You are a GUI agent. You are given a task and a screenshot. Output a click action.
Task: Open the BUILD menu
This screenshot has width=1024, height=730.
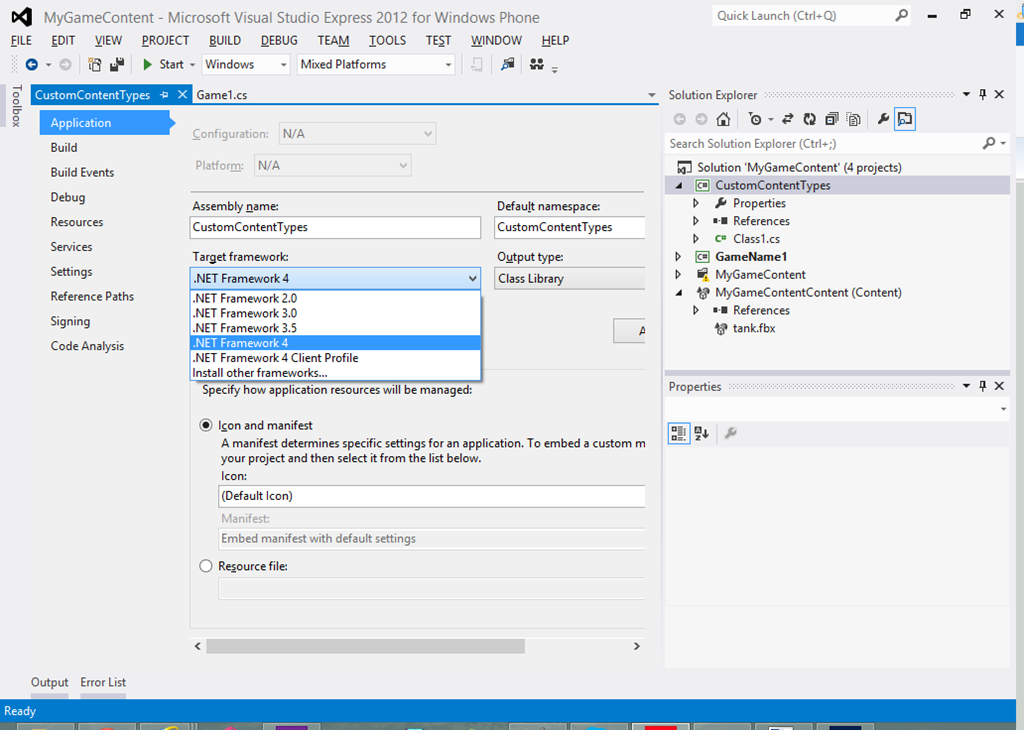(x=225, y=40)
